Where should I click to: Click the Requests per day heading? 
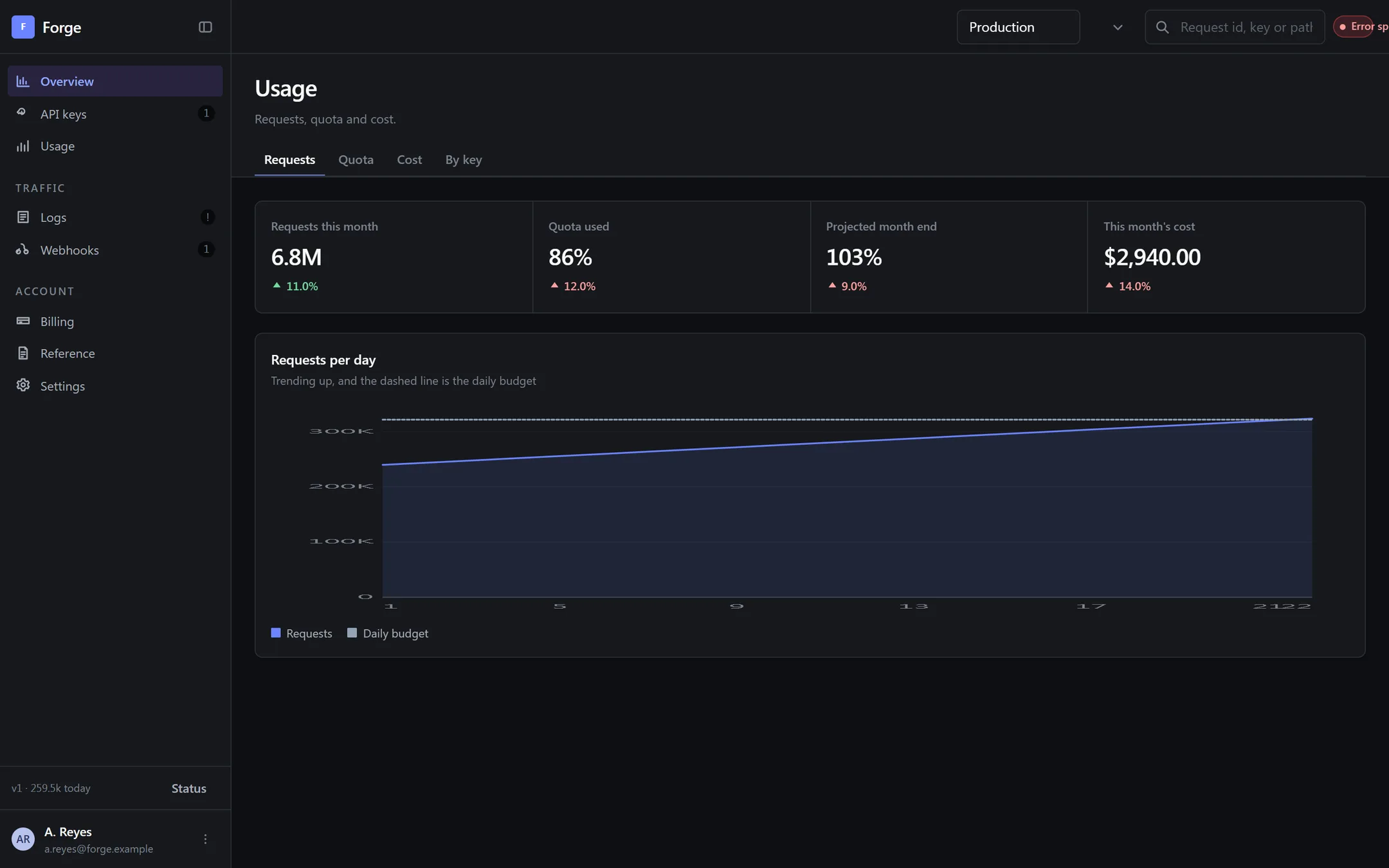coord(323,360)
